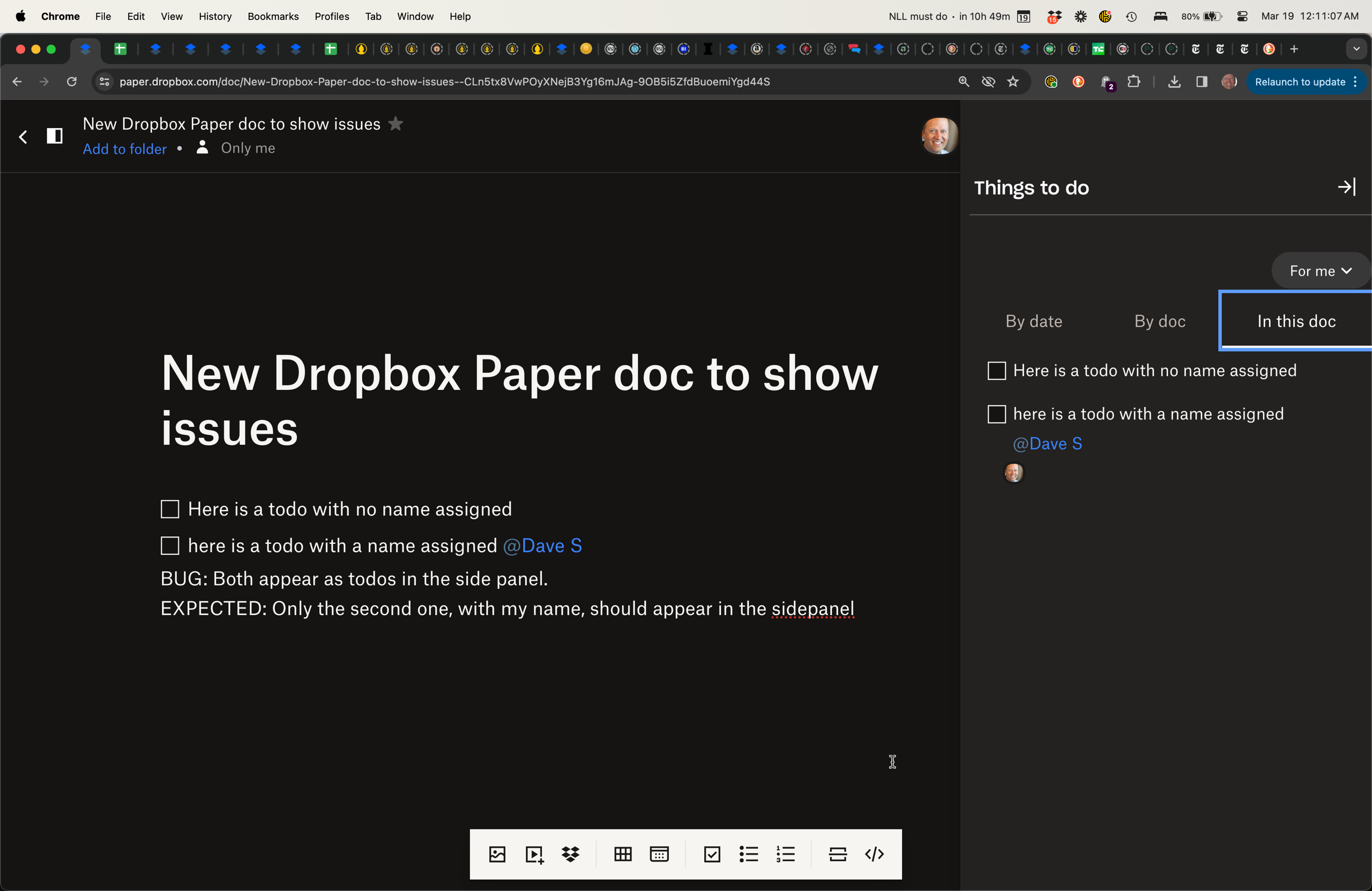Viewport: 1372px width, 891px height.
Task: Click @Dave S mention in the document
Action: [542, 546]
